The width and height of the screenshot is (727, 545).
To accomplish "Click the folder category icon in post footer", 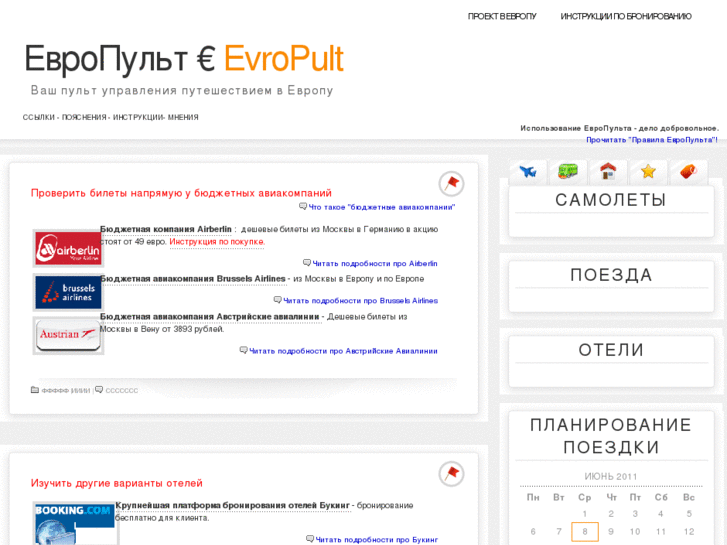I will pos(35,390).
